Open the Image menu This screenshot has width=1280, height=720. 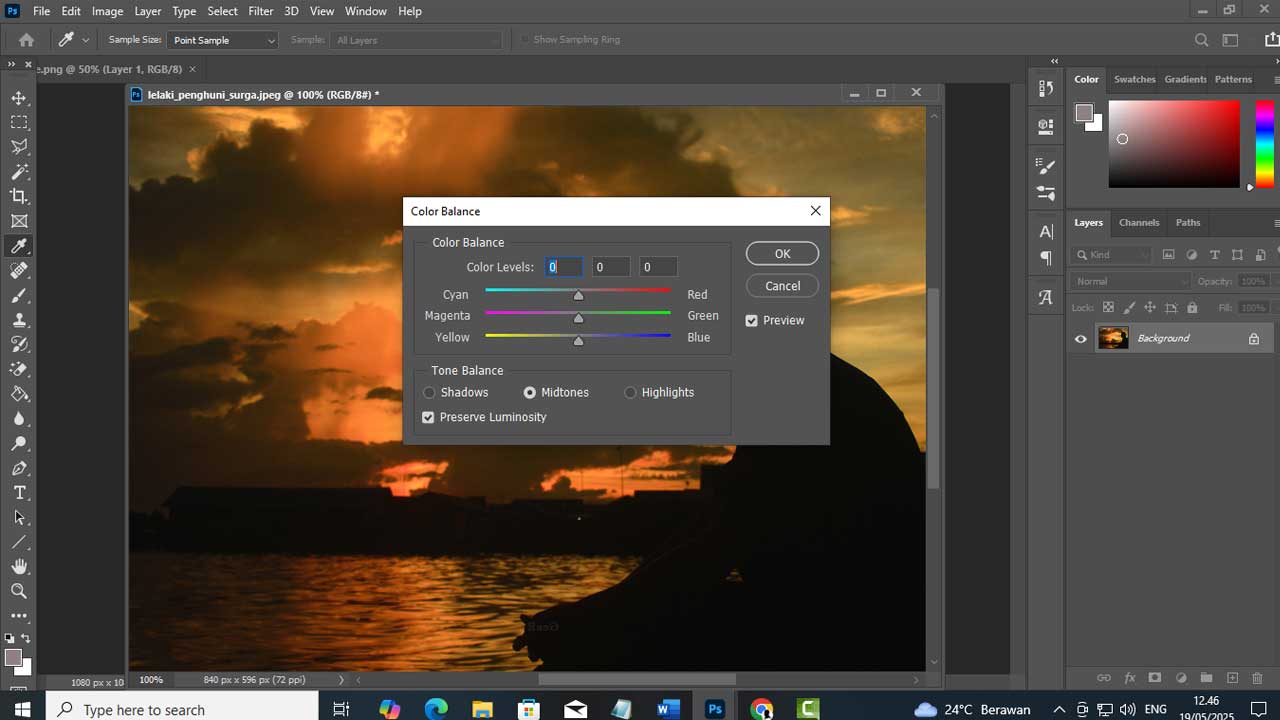pyautogui.click(x=107, y=11)
